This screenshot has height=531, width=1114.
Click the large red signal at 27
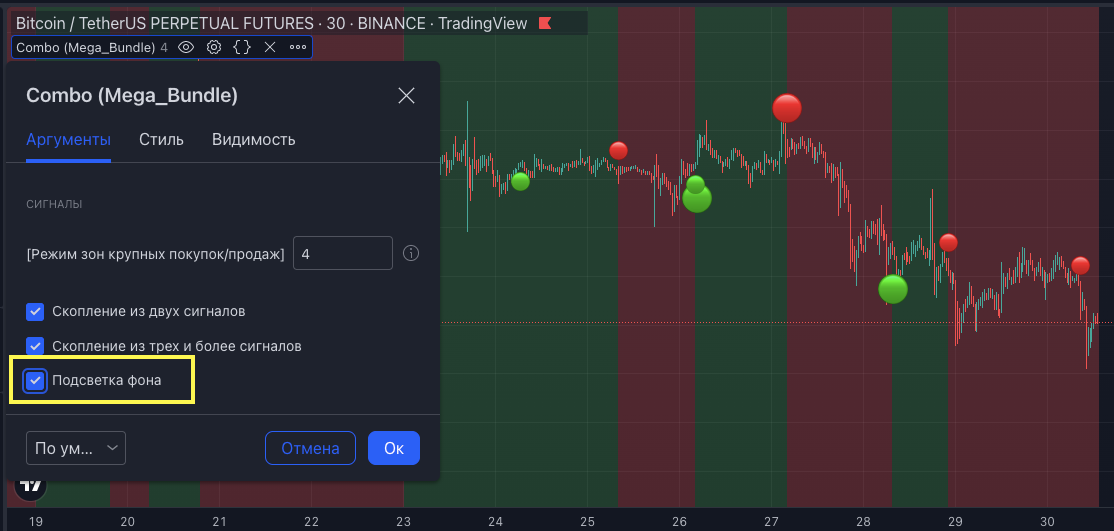[787, 108]
